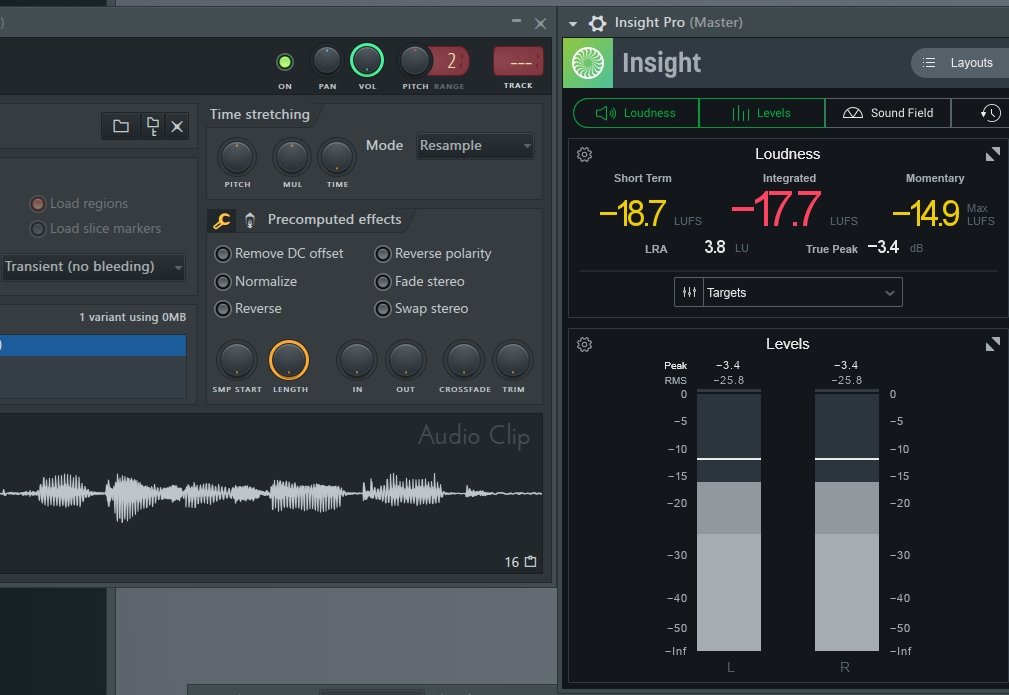Toggle Reverse polarity effect
Screen dimensions: 1009x695
(x=383, y=254)
